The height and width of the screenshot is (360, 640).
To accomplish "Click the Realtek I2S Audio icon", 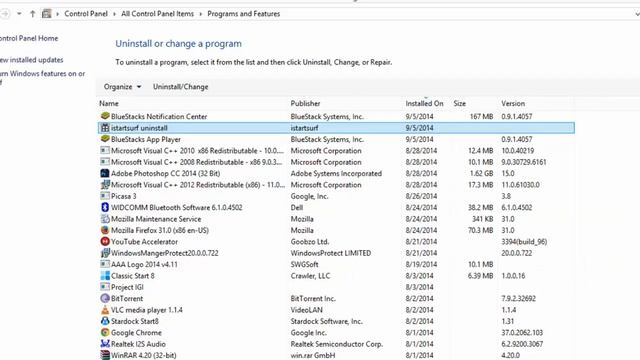I will click(105, 344).
